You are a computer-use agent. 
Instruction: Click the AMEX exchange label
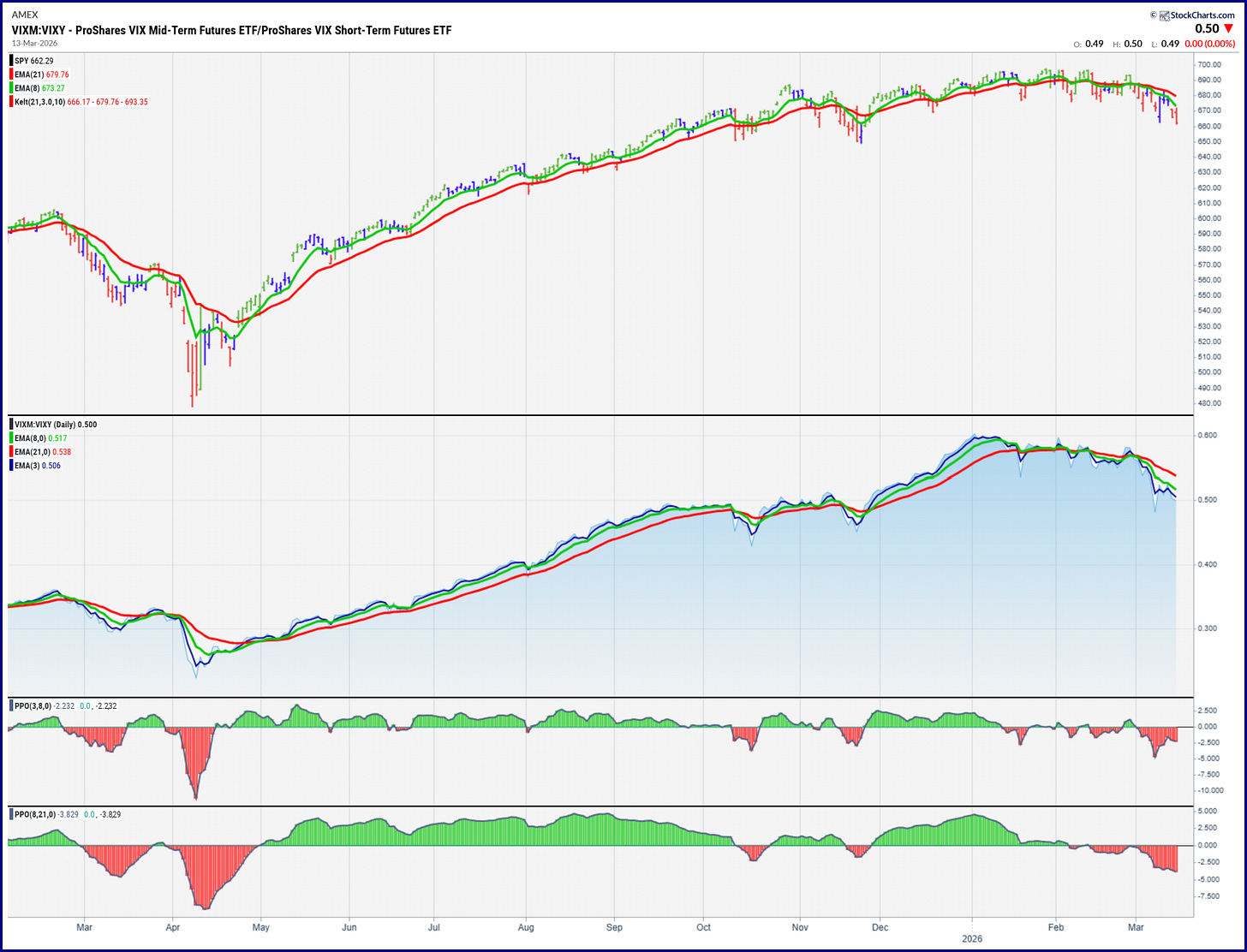25,15
